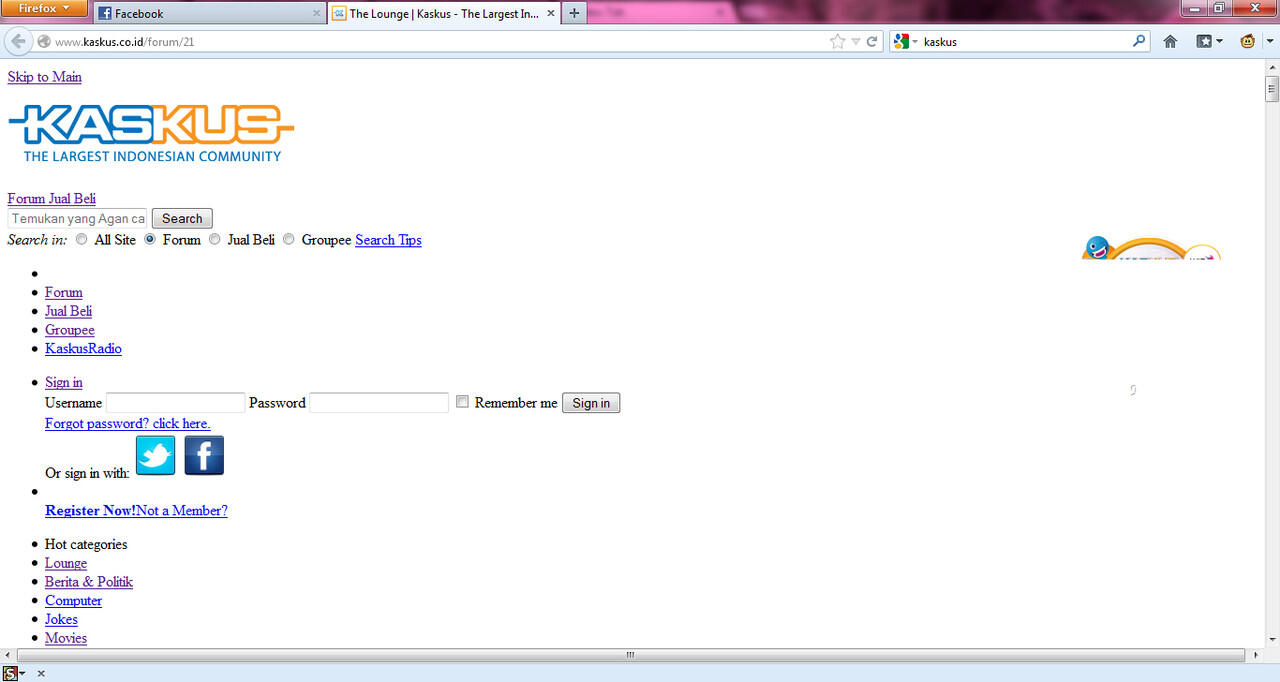Go to the Firefox home page

(x=1170, y=42)
